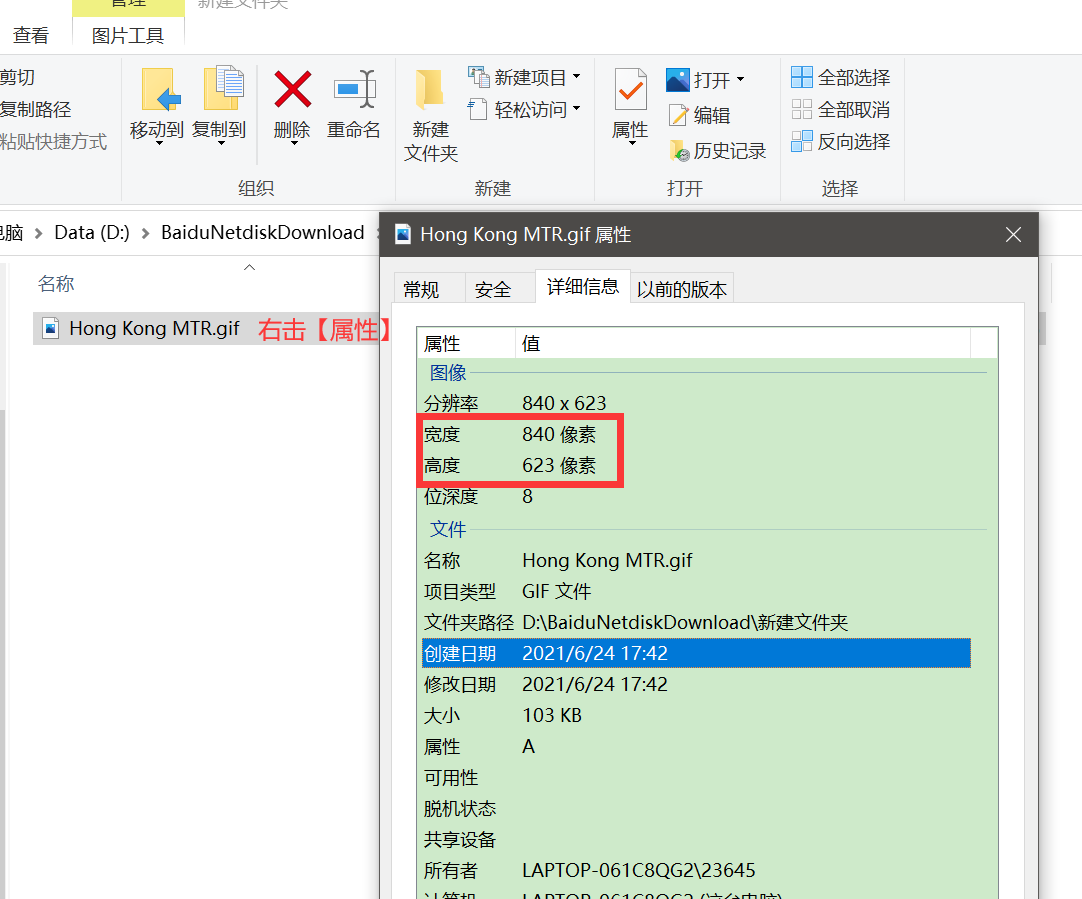Create a New folder via ribbon icon

click(429, 90)
